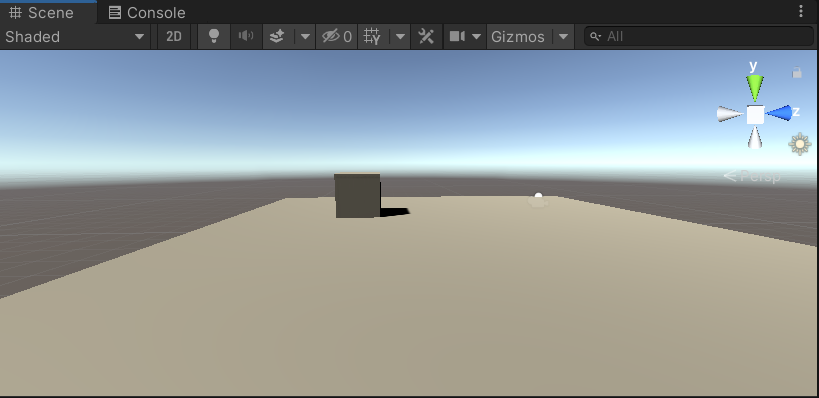819x398 pixels.
Task: Click the scene search field
Action: coord(699,36)
